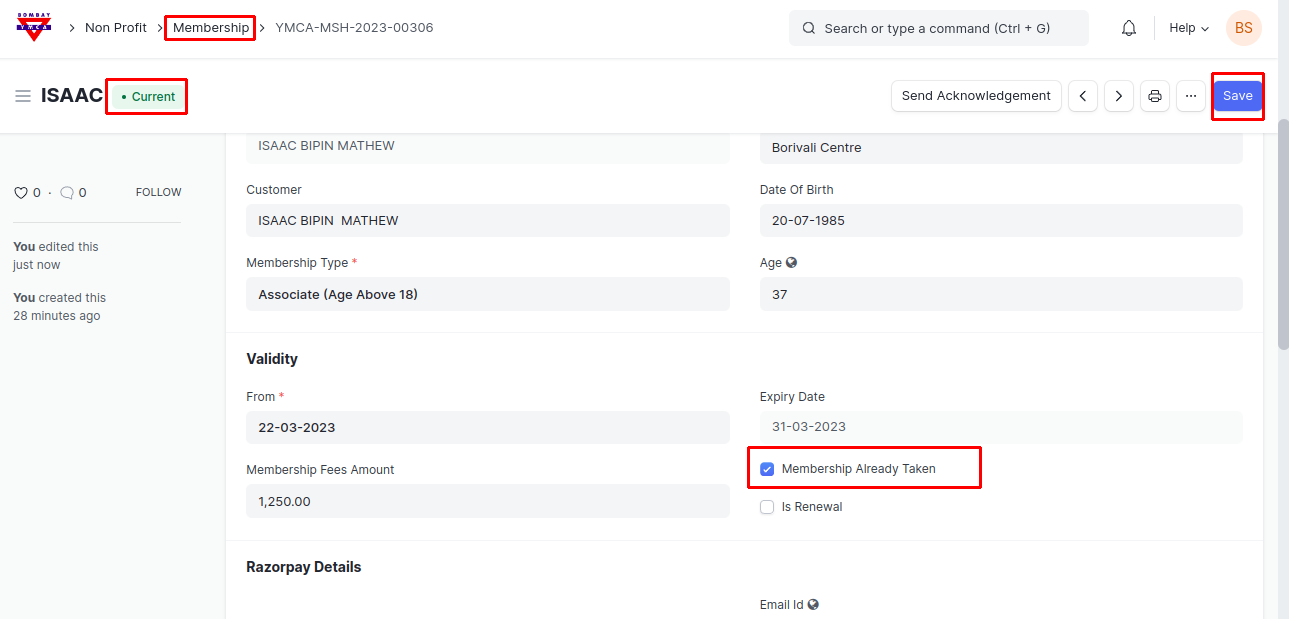The width and height of the screenshot is (1289, 619).
Task: Open the BS user avatar menu
Action: coord(1243,28)
